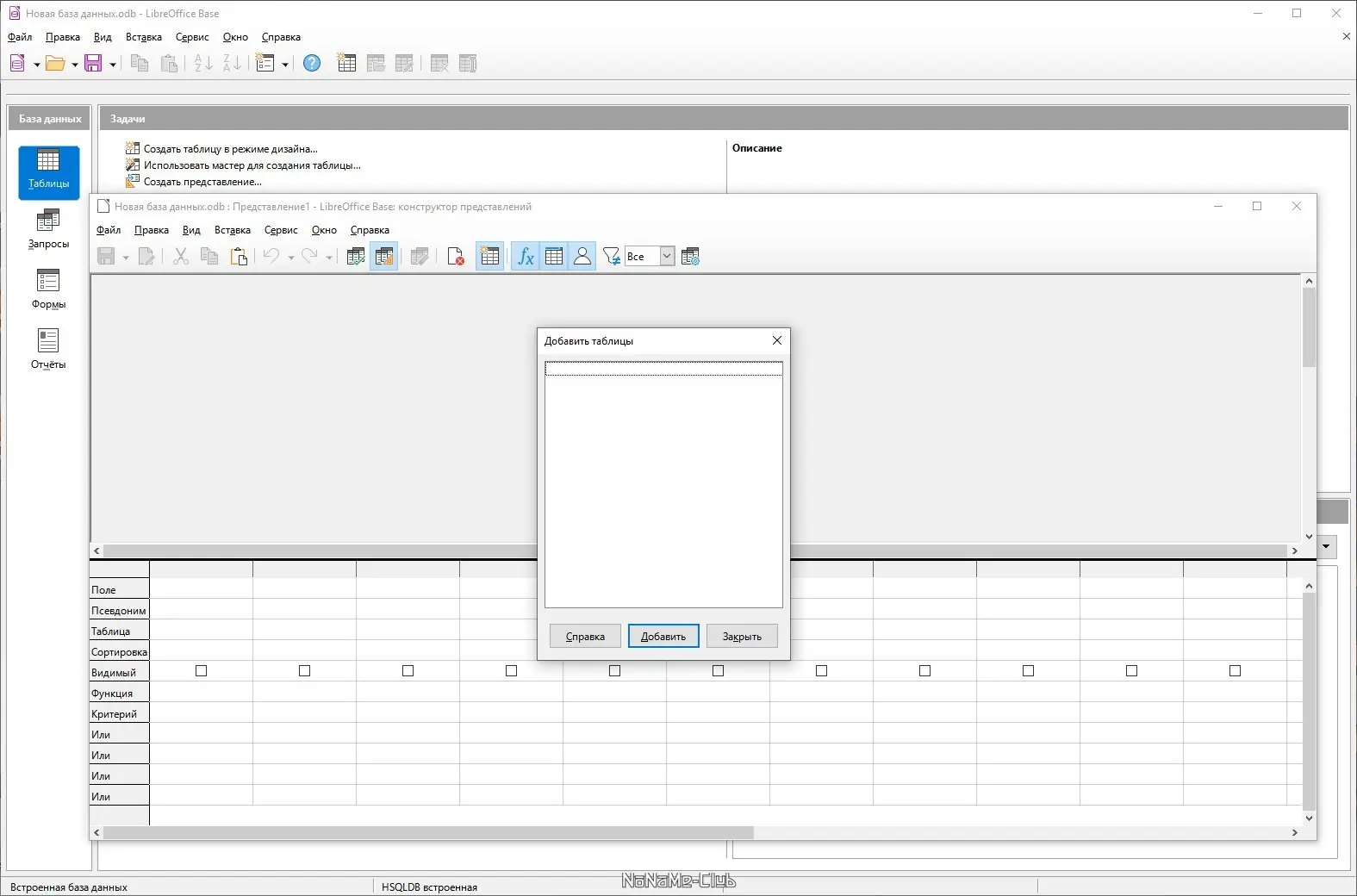1357x896 pixels.
Task: Close the Добавить таблицы dialog with X
Action: 777,340
